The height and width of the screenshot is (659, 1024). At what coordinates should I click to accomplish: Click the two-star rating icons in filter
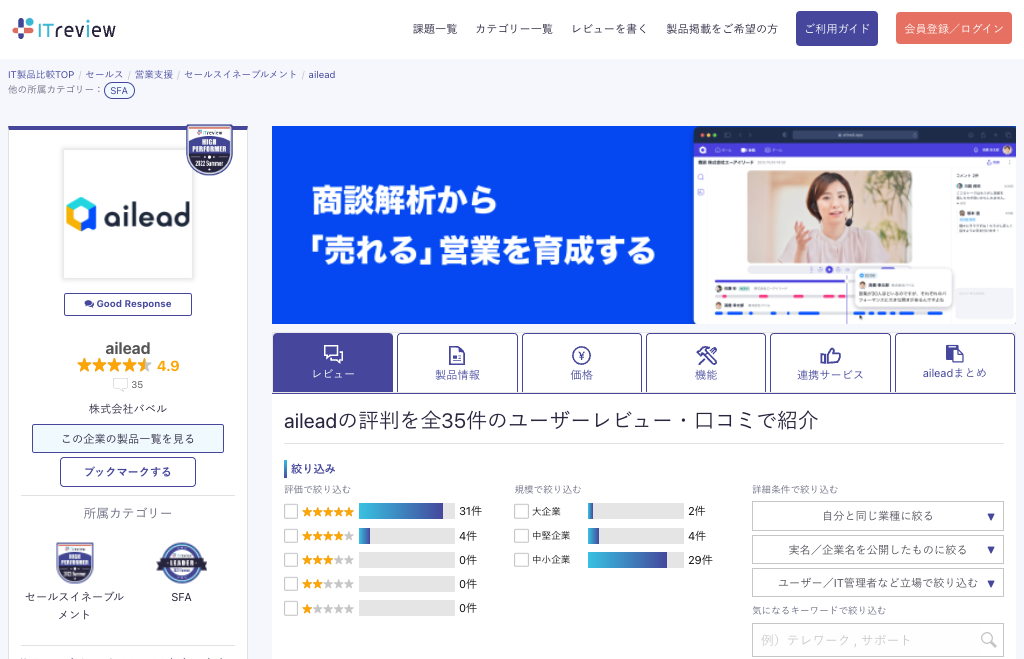coord(328,584)
